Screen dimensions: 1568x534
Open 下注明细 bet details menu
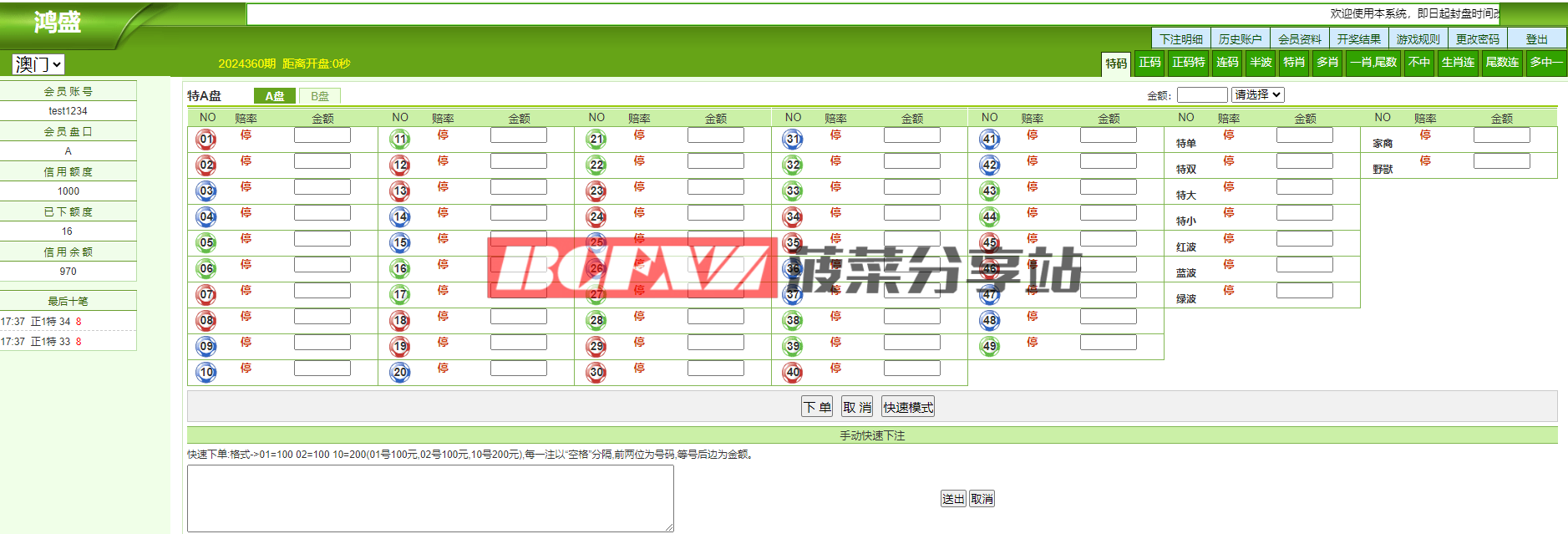click(x=1181, y=39)
